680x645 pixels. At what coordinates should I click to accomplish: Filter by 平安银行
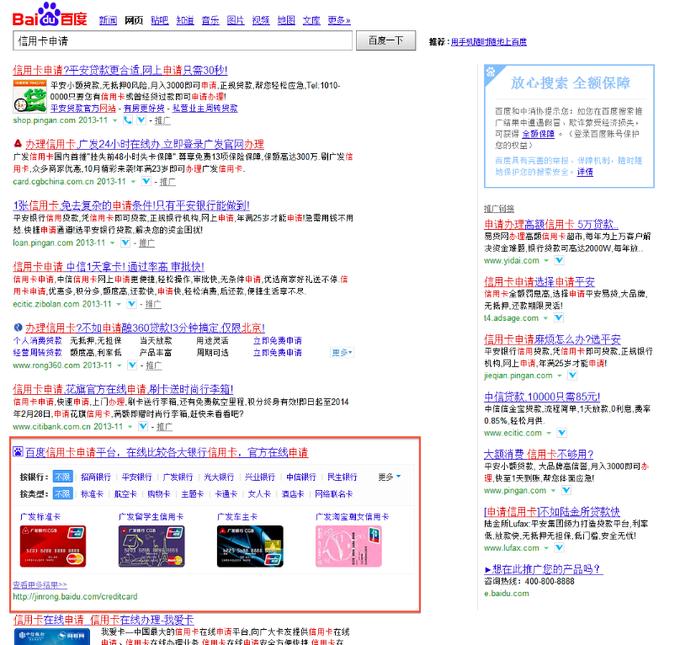pos(137,477)
